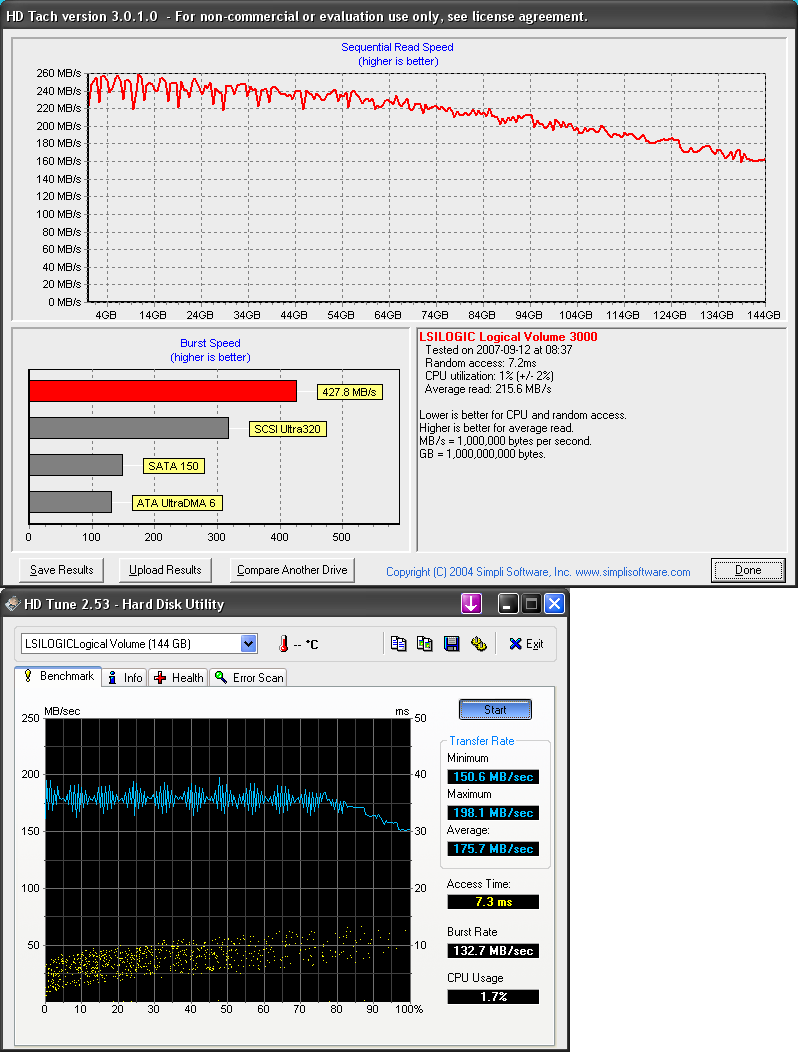Copy benchmark info as text in HD Tune
Image resolution: width=798 pixels, height=1052 pixels.
[x=399, y=643]
